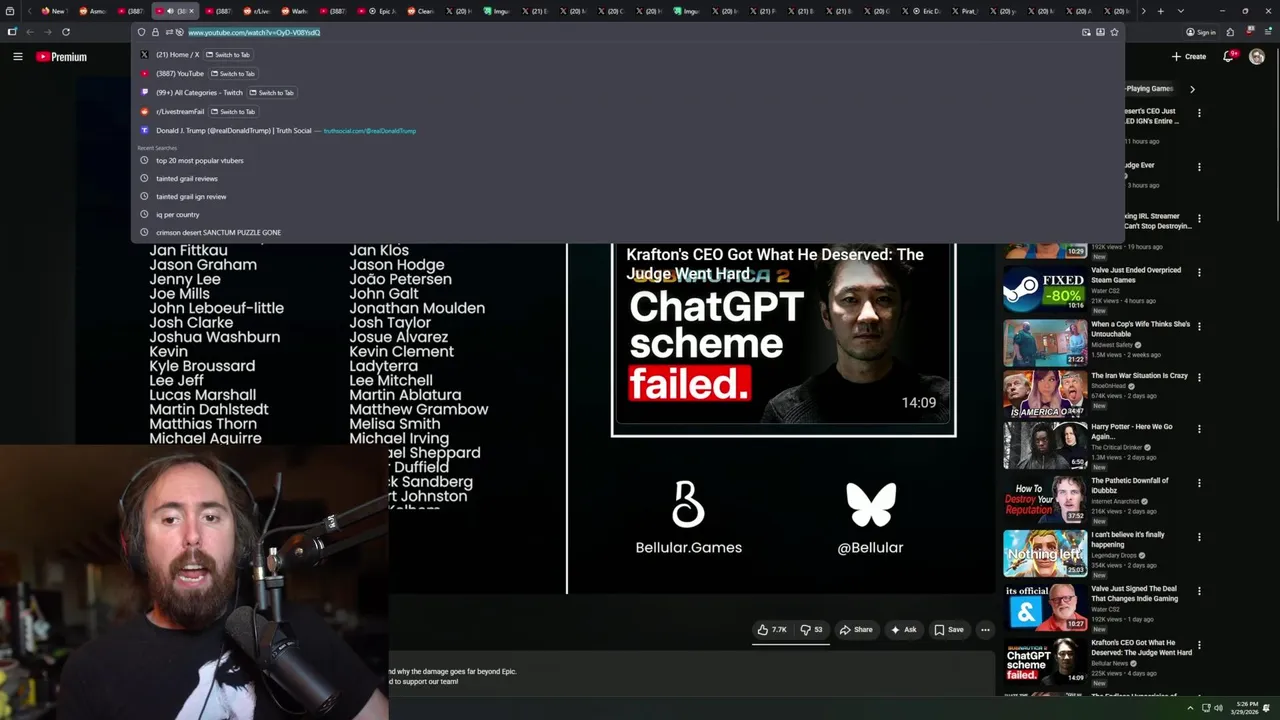Show next category chips with right chevron
Viewport: 1280px width, 720px height.
point(1192,89)
